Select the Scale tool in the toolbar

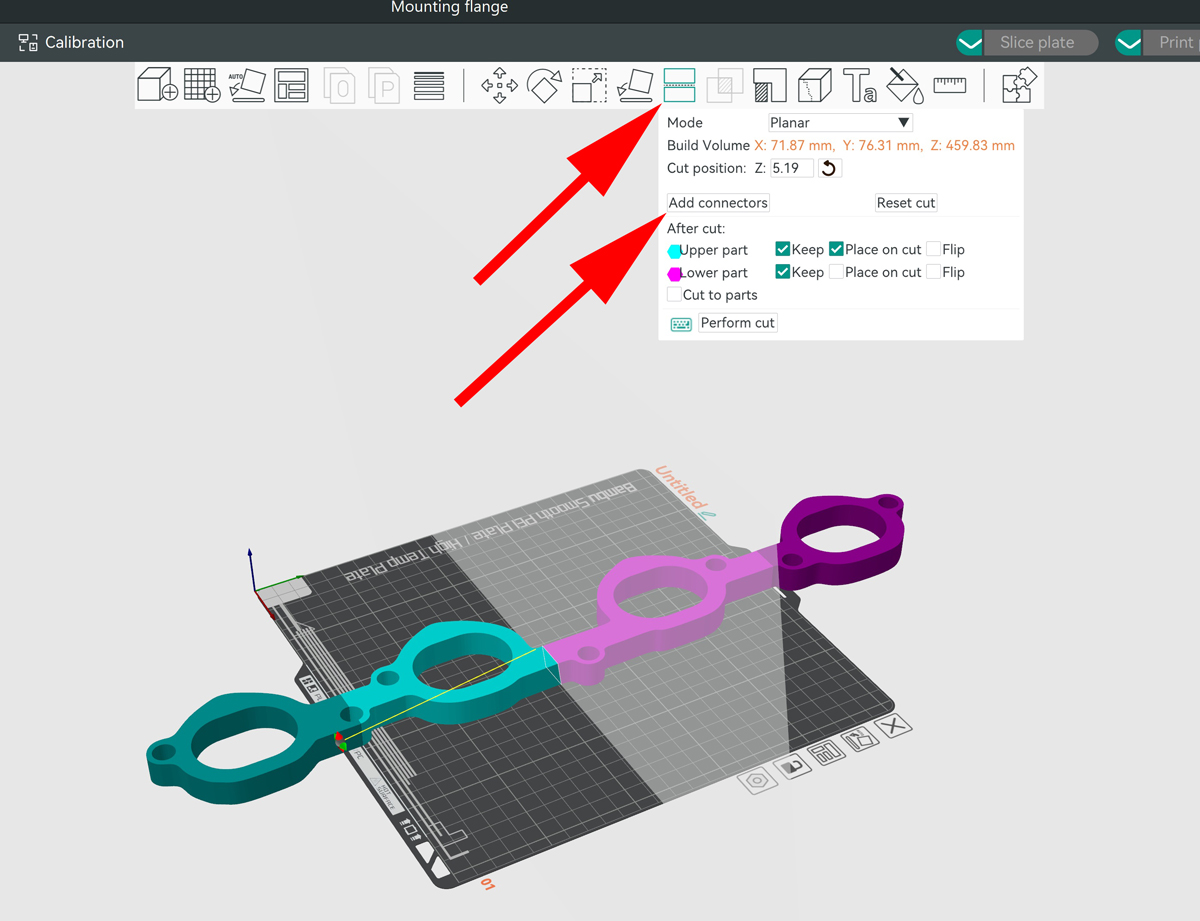tap(588, 86)
